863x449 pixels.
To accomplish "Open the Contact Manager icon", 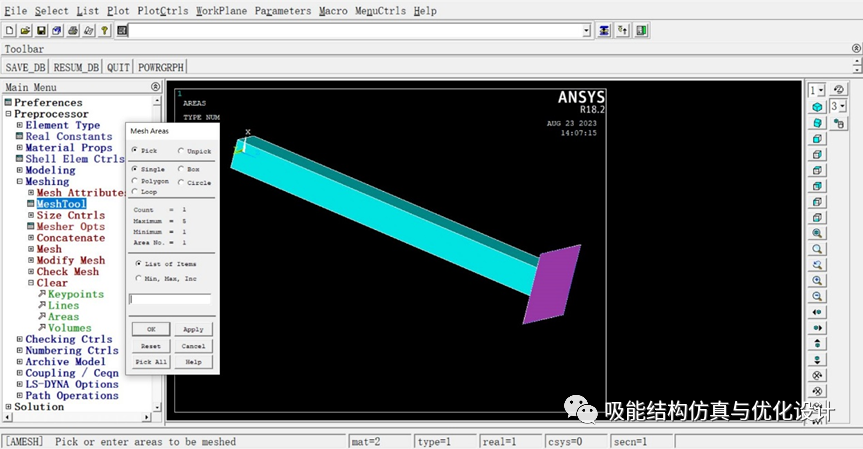I will pyautogui.click(x=641, y=30).
